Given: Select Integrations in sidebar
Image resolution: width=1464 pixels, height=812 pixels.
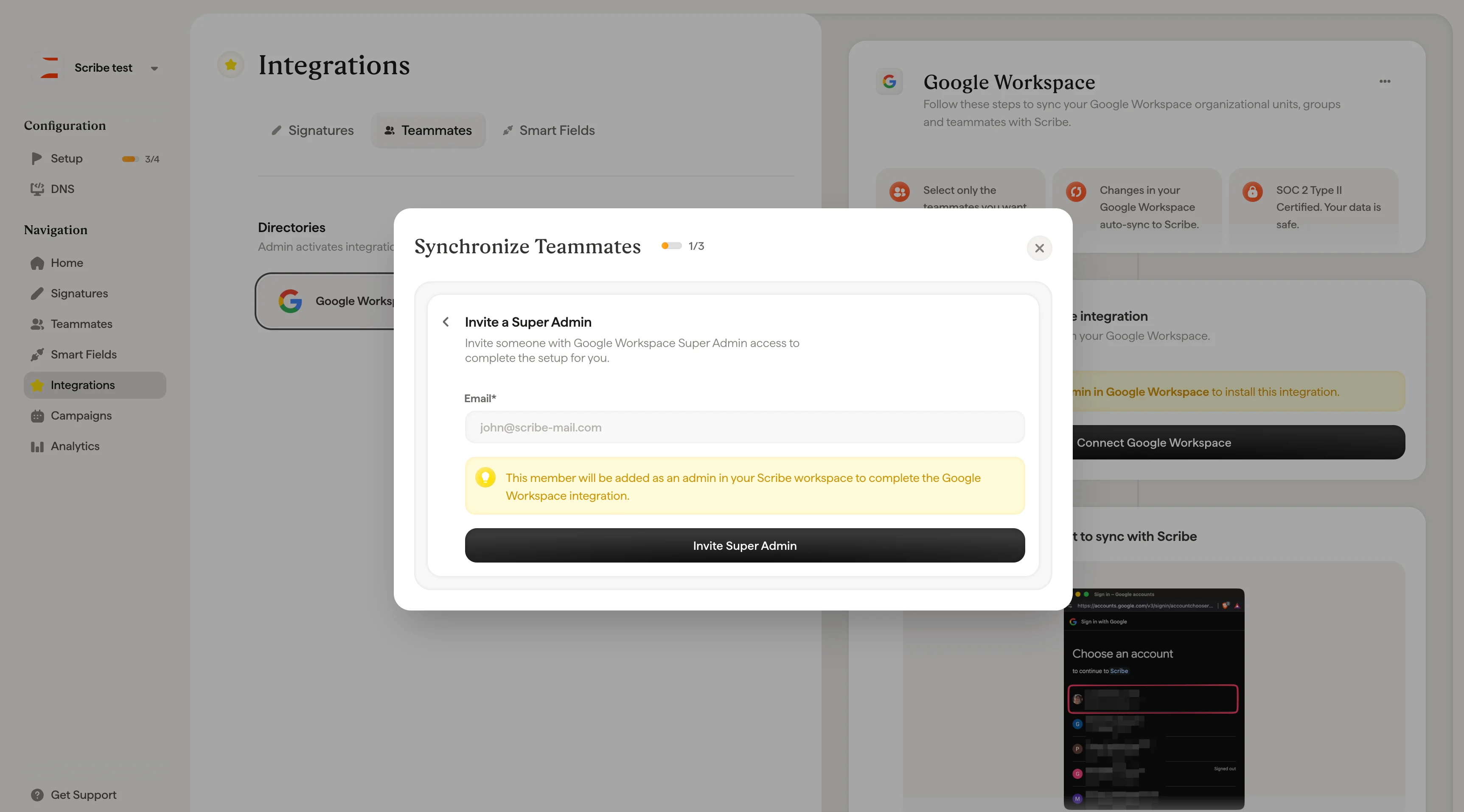Looking at the screenshot, I should (x=95, y=385).
